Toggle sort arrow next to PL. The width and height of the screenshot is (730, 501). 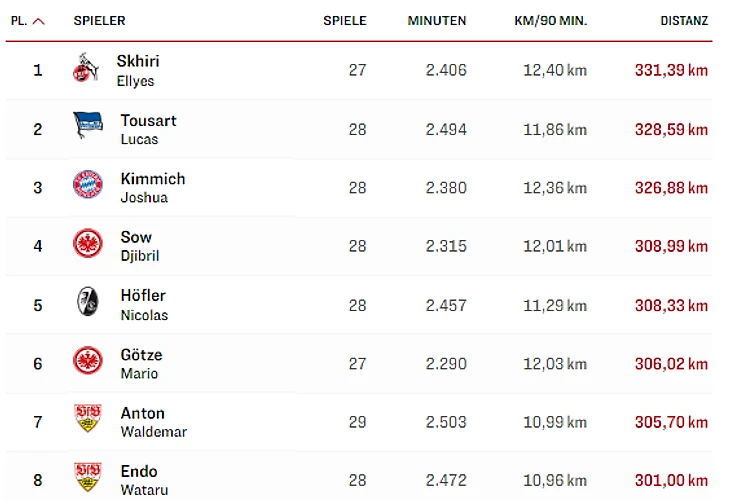pos(39,21)
